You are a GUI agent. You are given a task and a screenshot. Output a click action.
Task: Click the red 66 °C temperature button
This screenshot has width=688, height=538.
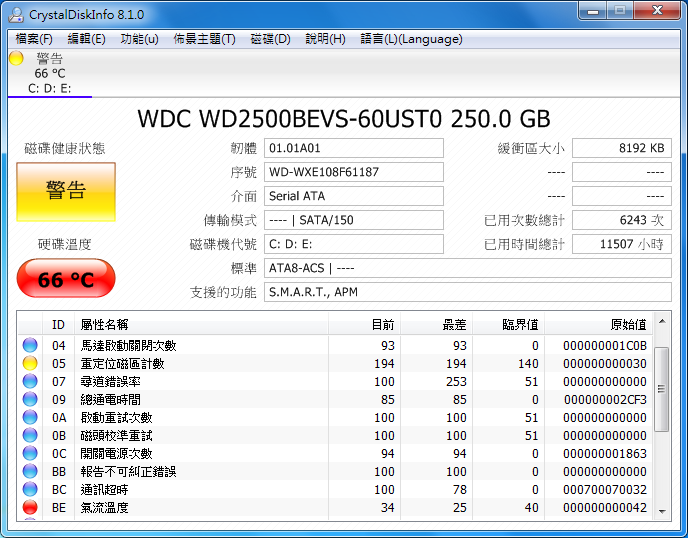pos(66,279)
